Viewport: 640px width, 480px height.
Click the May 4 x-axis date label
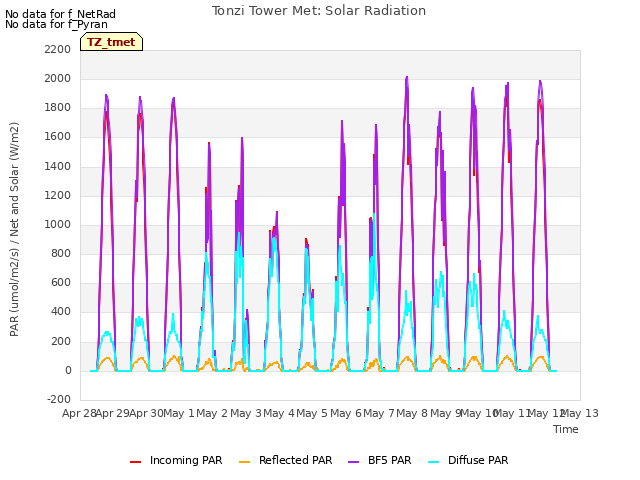coord(279,413)
